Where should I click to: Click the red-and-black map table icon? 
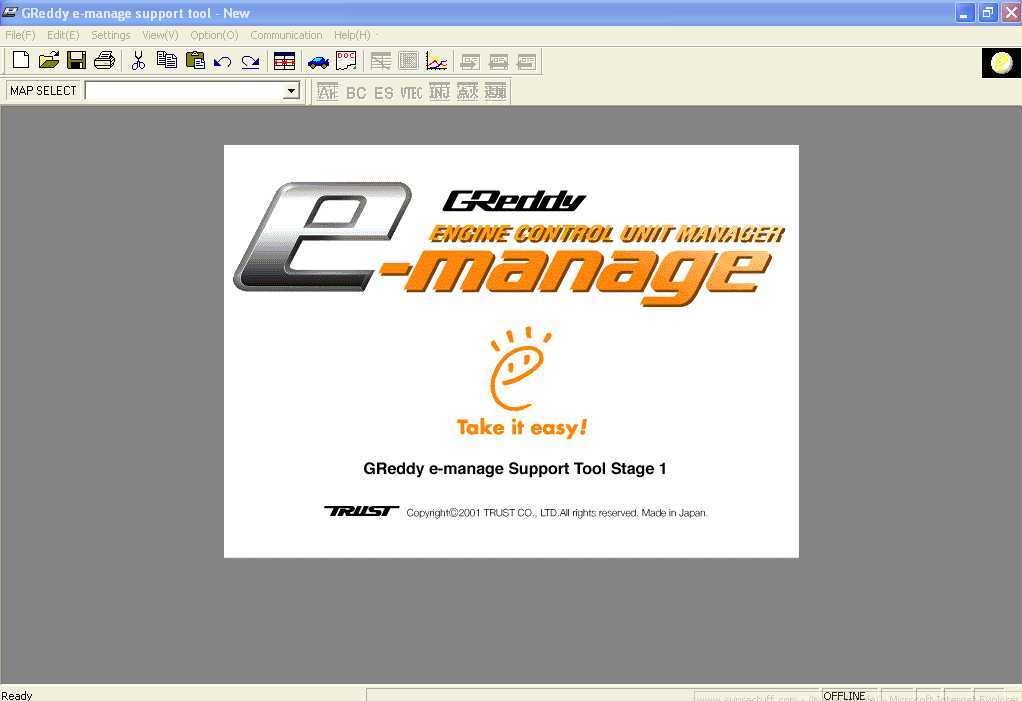[x=284, y=61]
